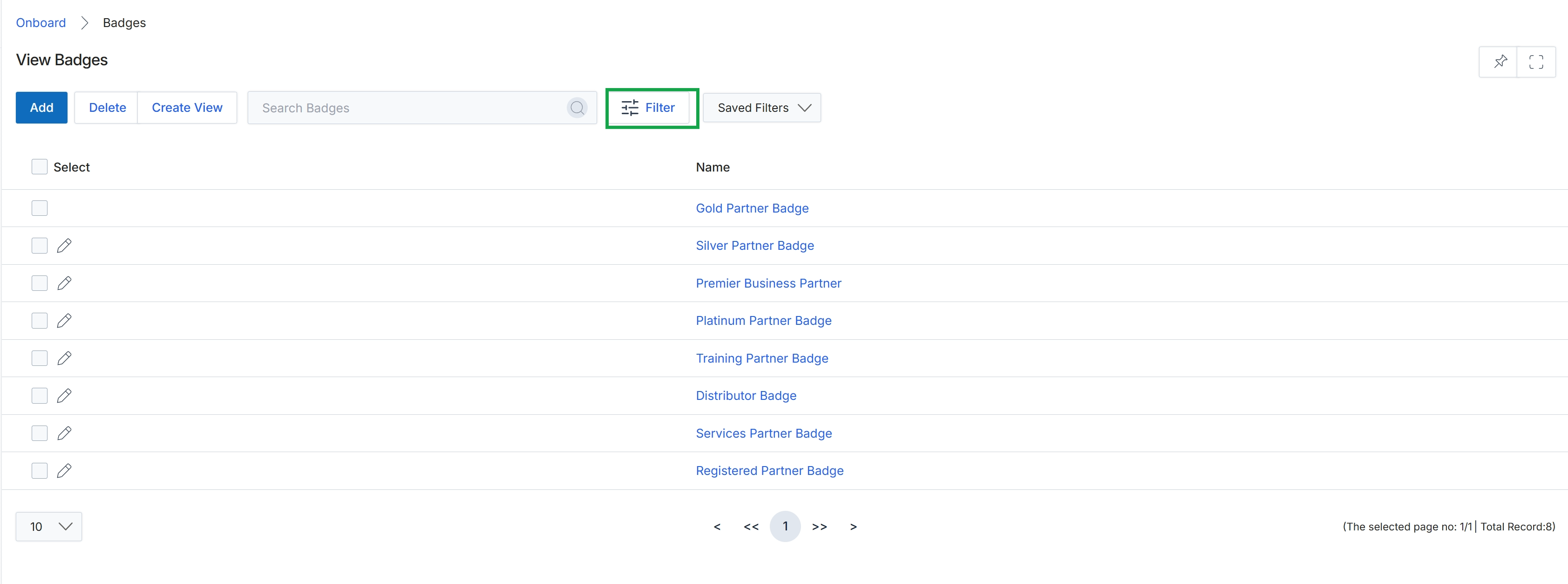Image resolution: width=1568 pixels, height=584 pixels.
Task: Open Training Partner Badge link
Action: pyautogui.click(x=761, y=358)
